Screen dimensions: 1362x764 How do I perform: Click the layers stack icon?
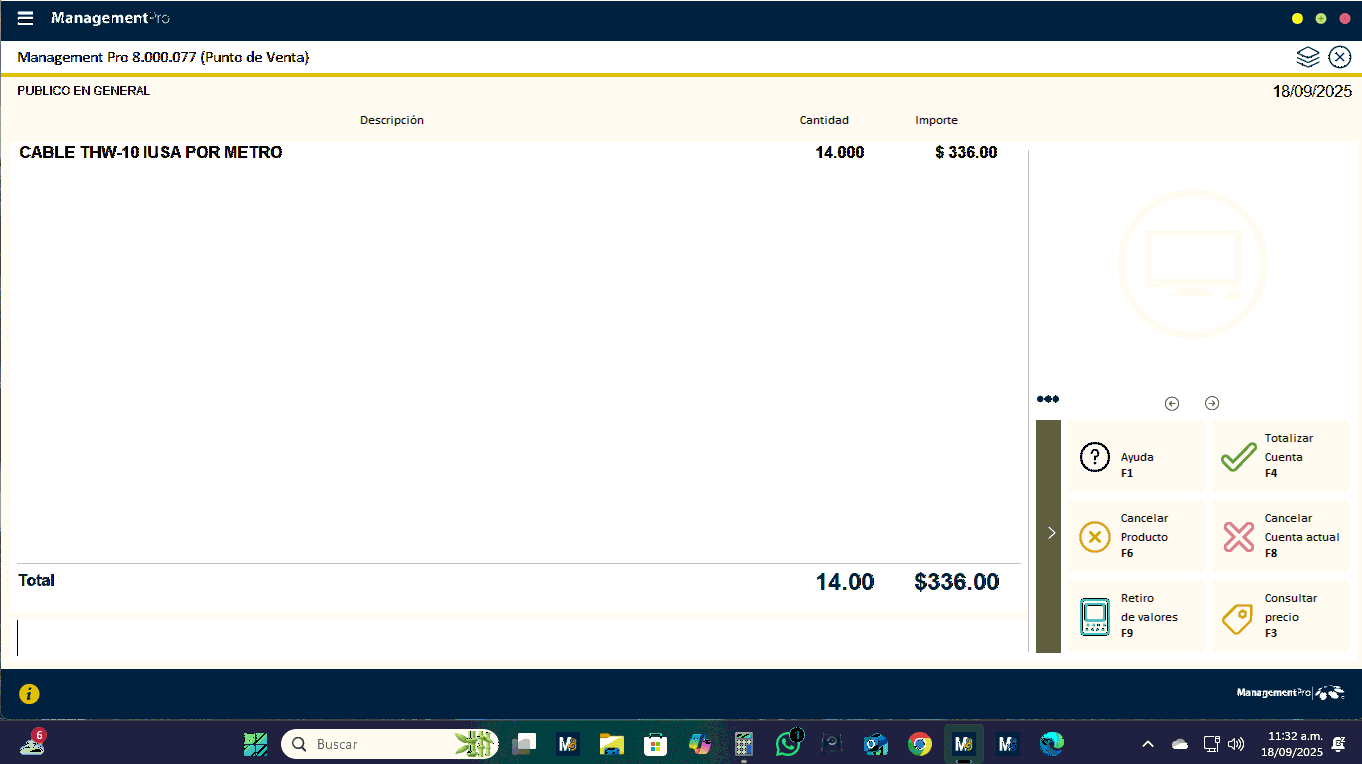coord(1308,57)
